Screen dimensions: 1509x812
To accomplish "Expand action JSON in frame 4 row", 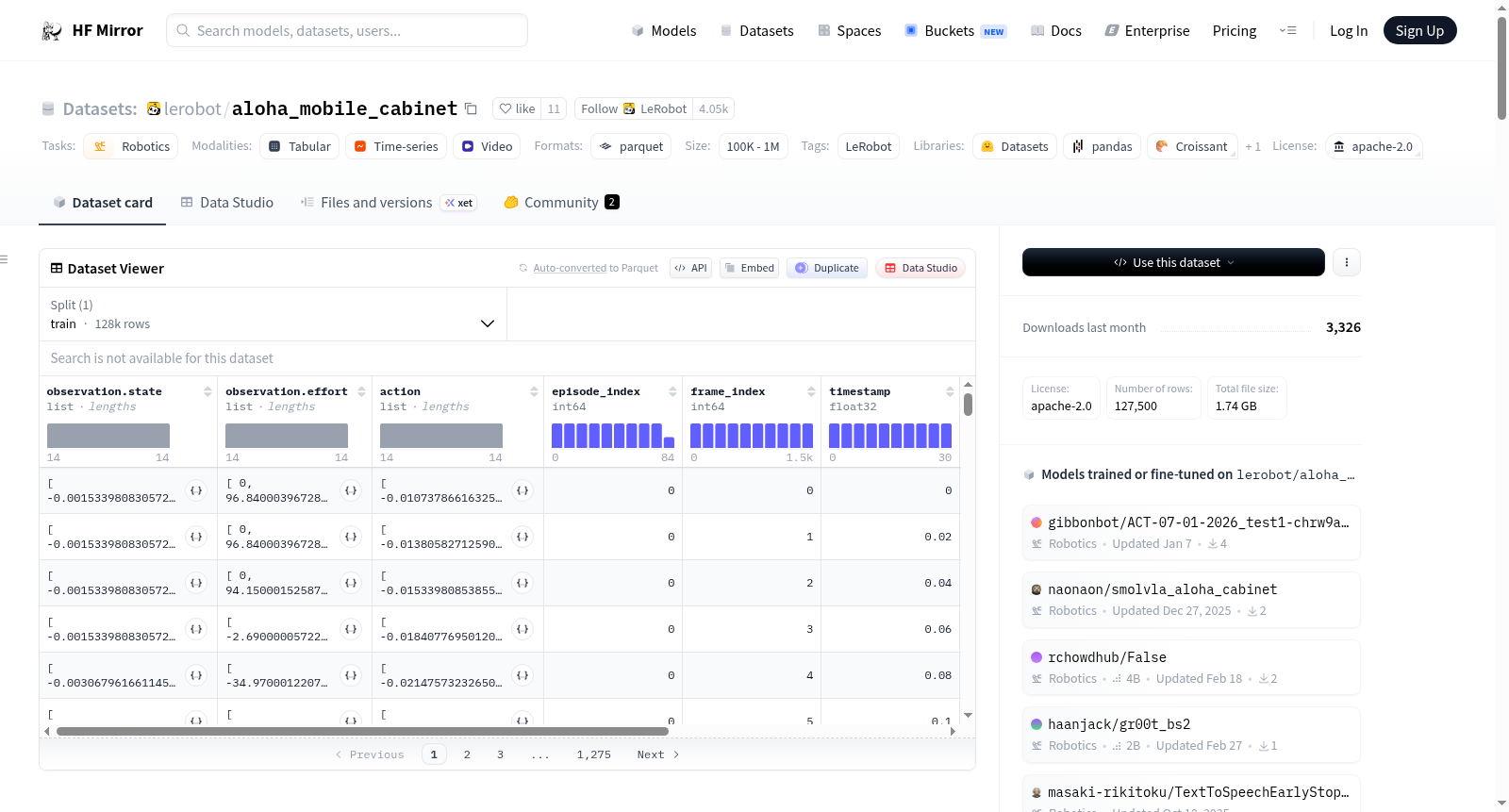I will [522, 675].
